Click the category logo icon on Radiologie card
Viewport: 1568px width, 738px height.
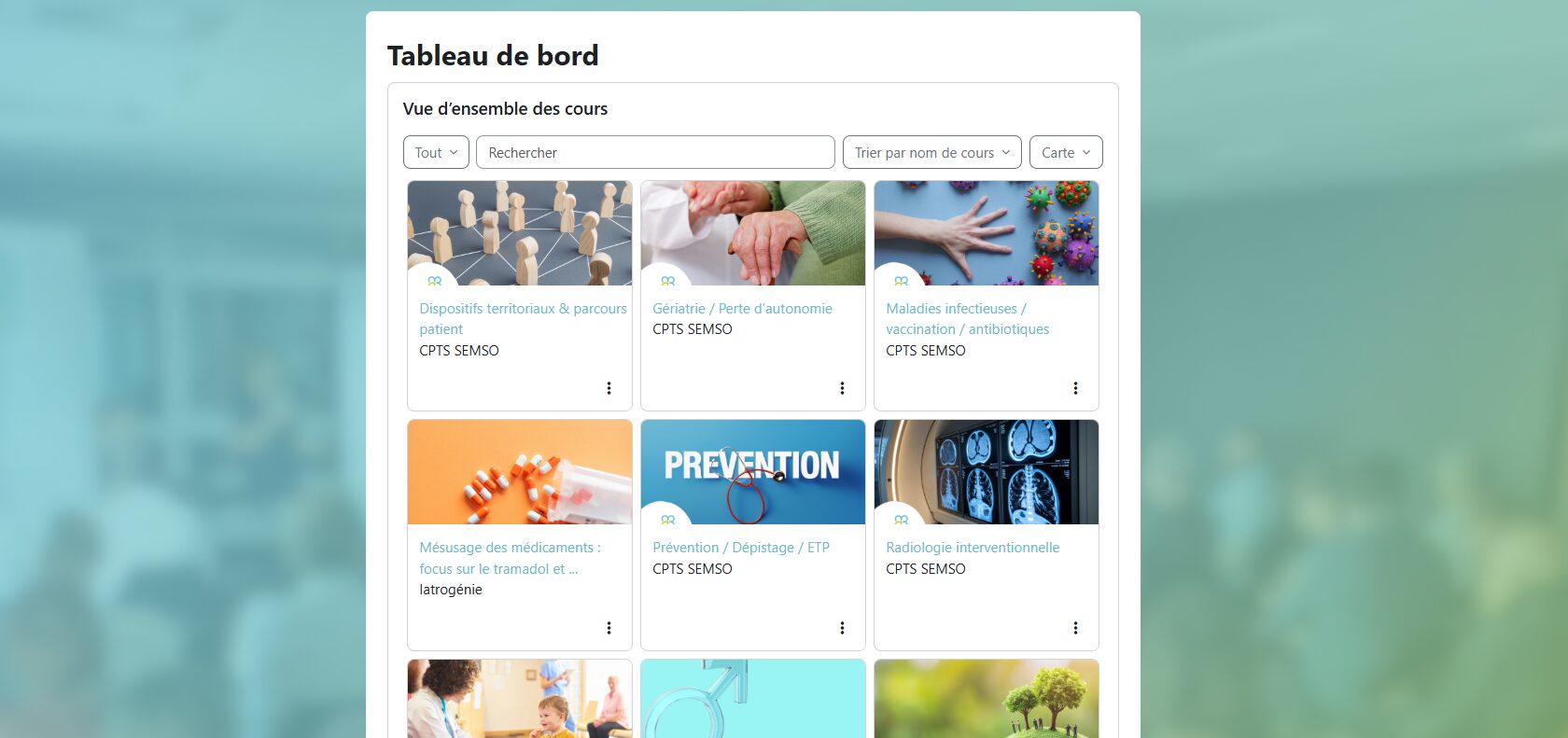pos(901,520)
